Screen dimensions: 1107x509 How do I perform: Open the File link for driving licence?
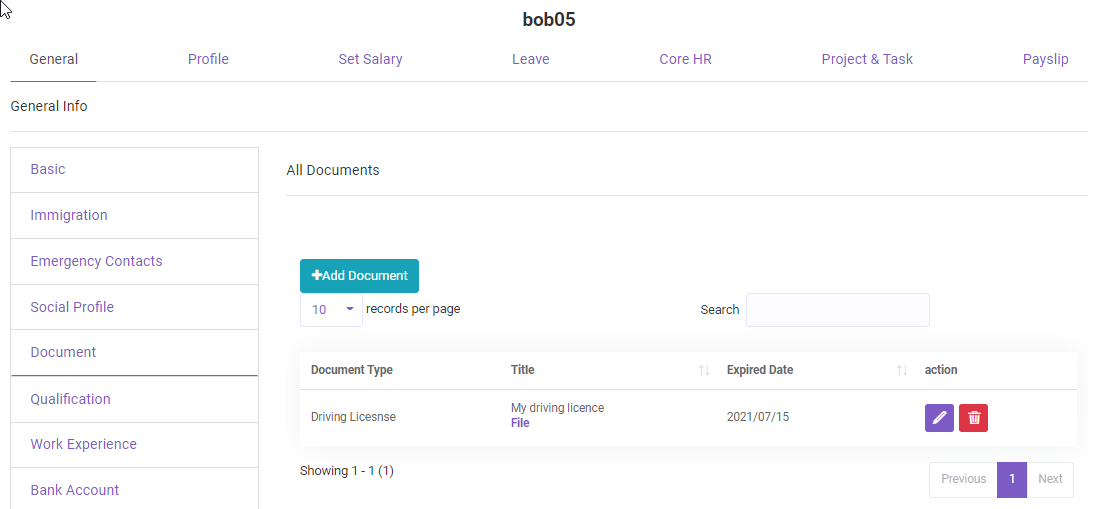pyautogui.click(x=520, y=423)
